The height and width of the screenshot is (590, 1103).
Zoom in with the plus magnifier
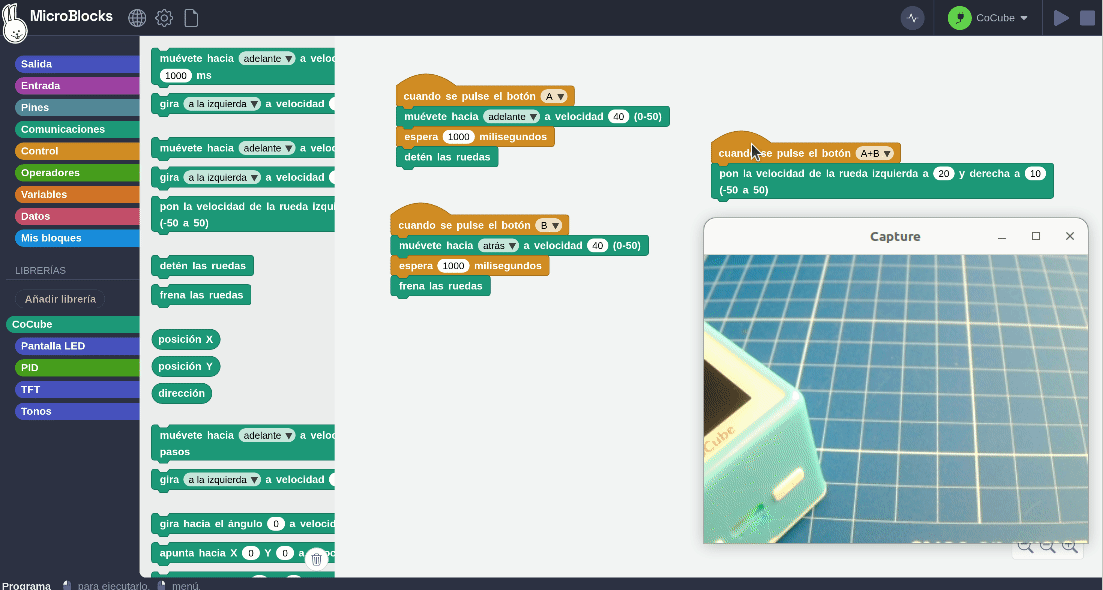pyautogui.click(x=1070, y=546)
